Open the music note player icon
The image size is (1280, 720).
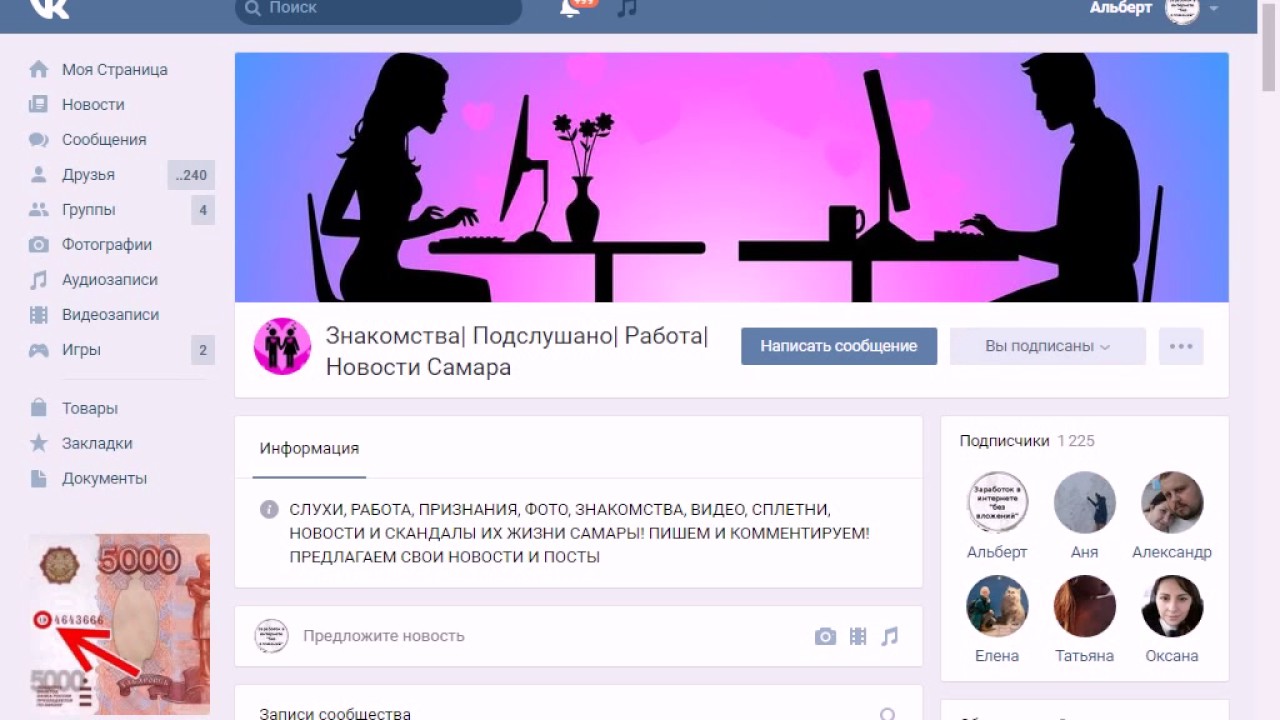(x=626, y=8)
